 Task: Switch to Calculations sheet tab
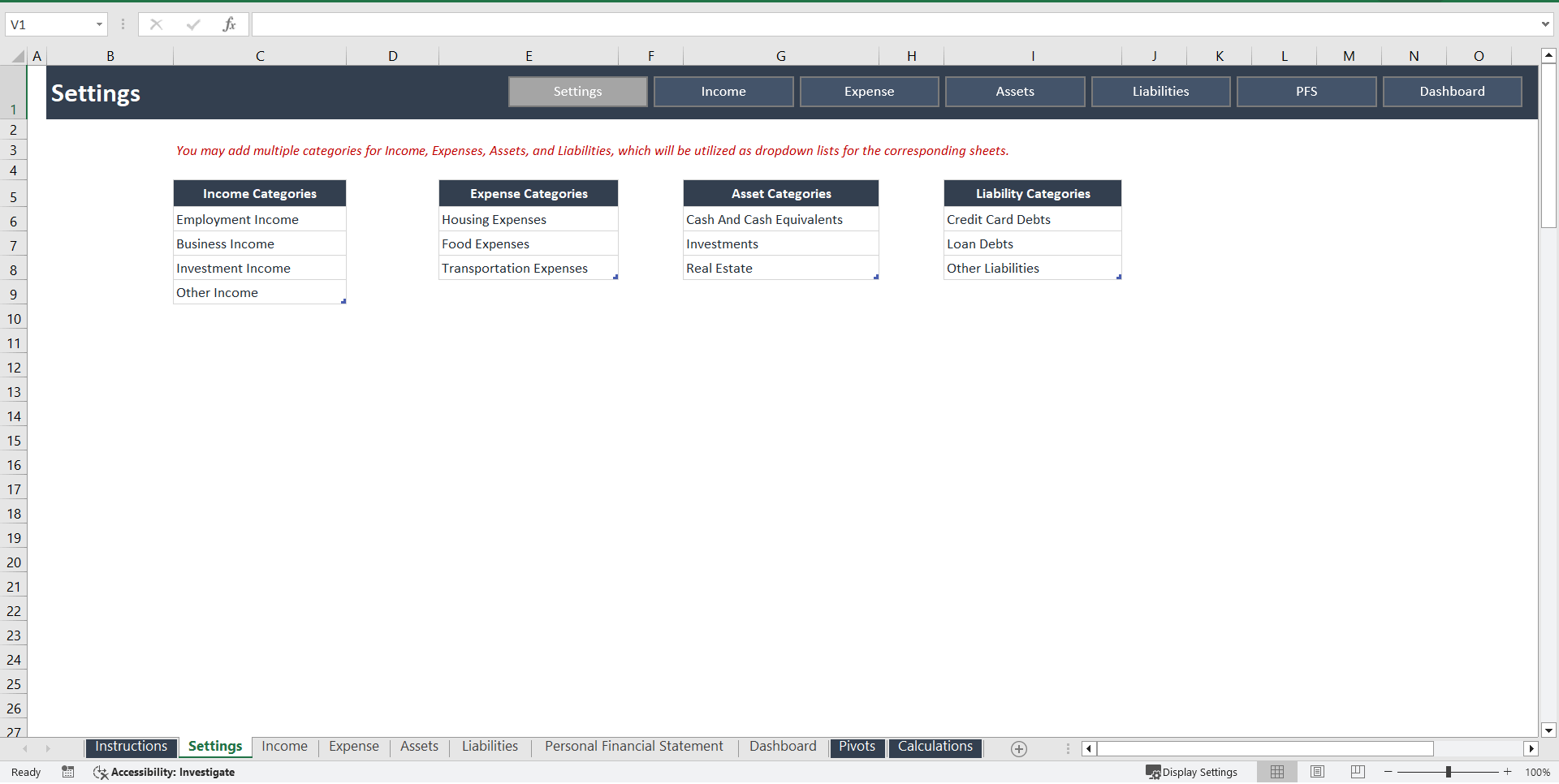(935, 747)
